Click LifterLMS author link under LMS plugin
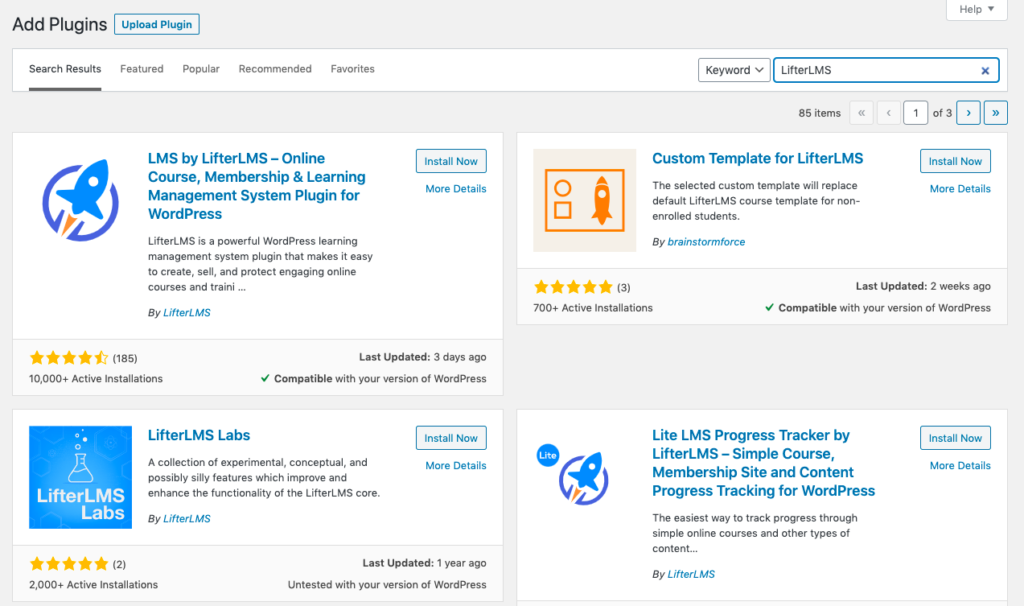The height and width of the screenshot is (606, 1024). (187, 313)
